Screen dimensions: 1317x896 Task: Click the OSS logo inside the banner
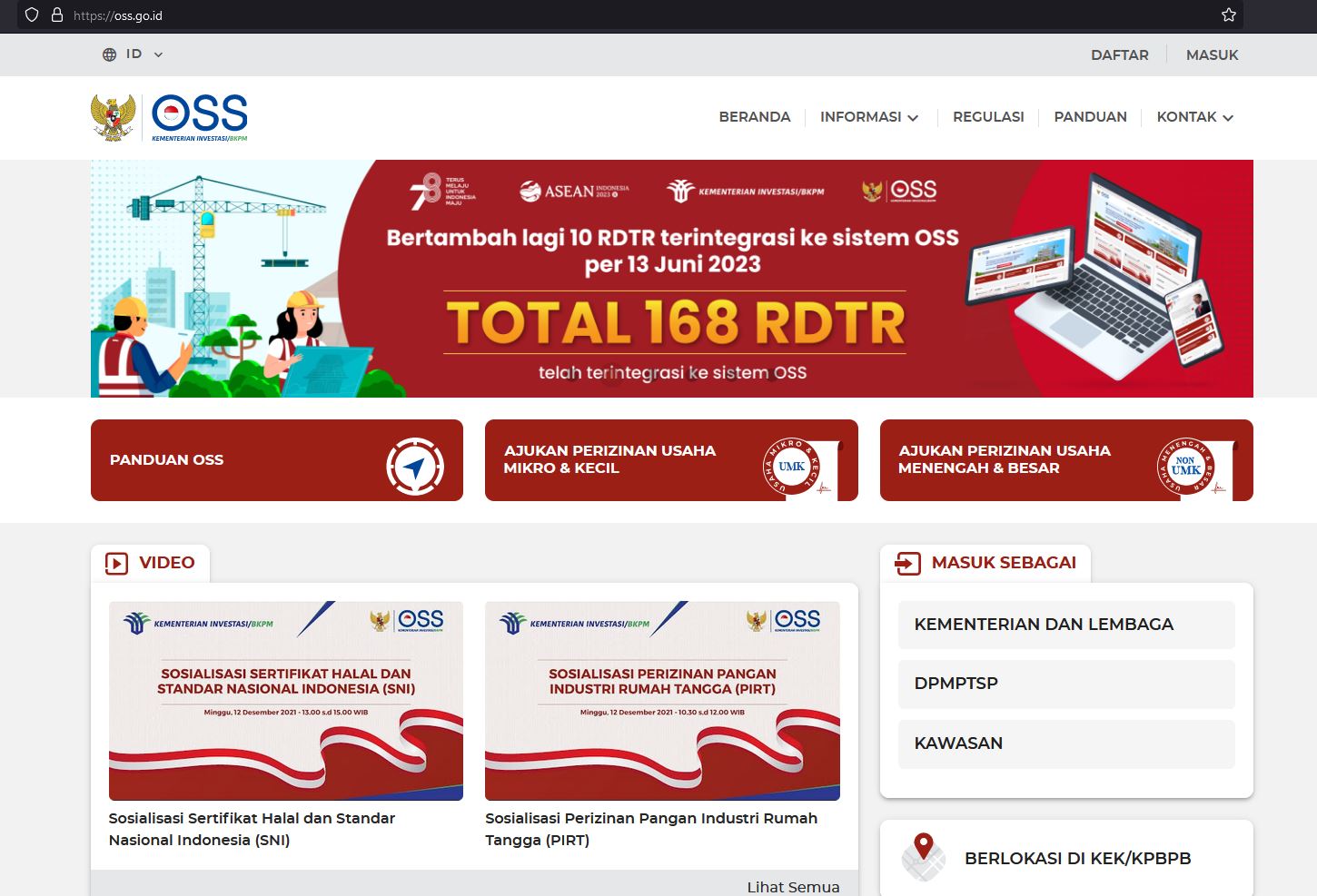coord(899,191)
